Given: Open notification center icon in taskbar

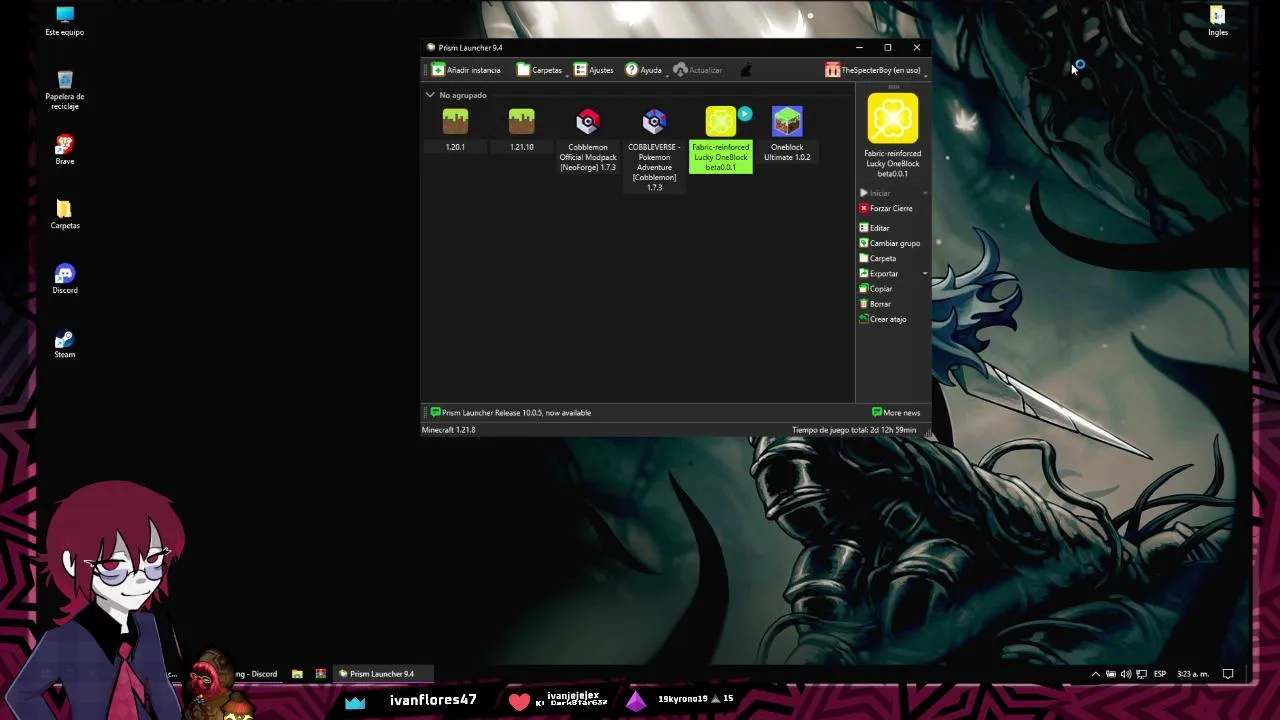Looking at the screenshot, I should pyautogui.click(x=1228, y=674).
